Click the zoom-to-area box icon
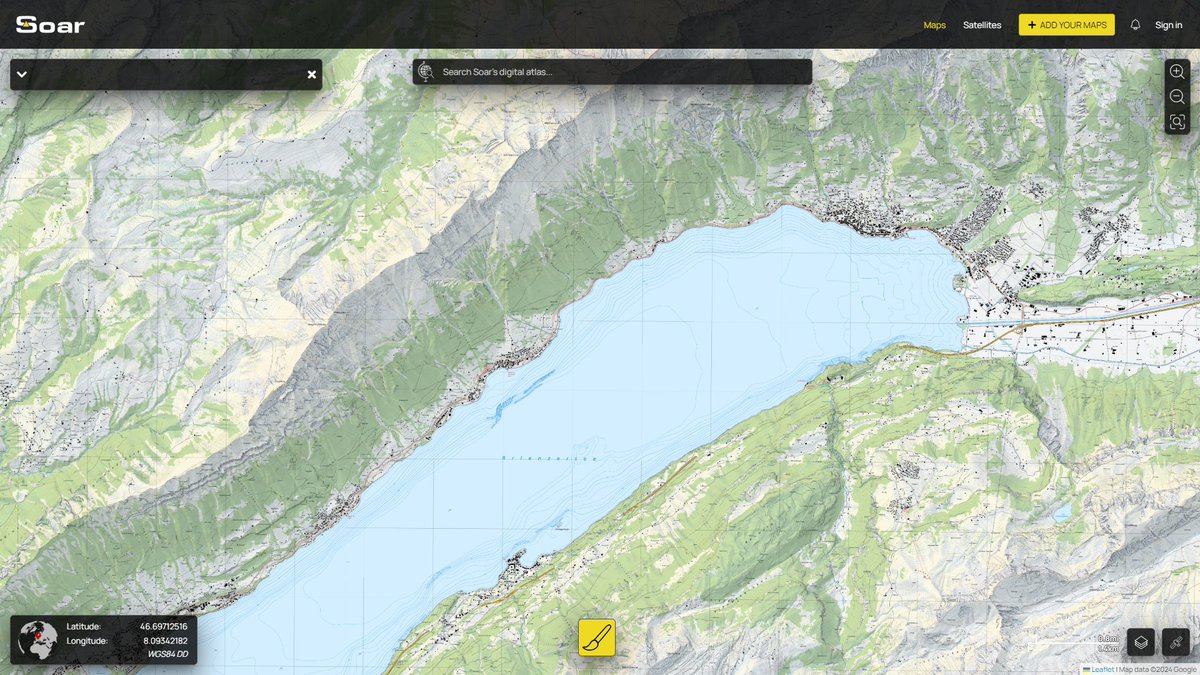The height and width of the screenshot is (675, 1200). click(x=1177, y=122)
